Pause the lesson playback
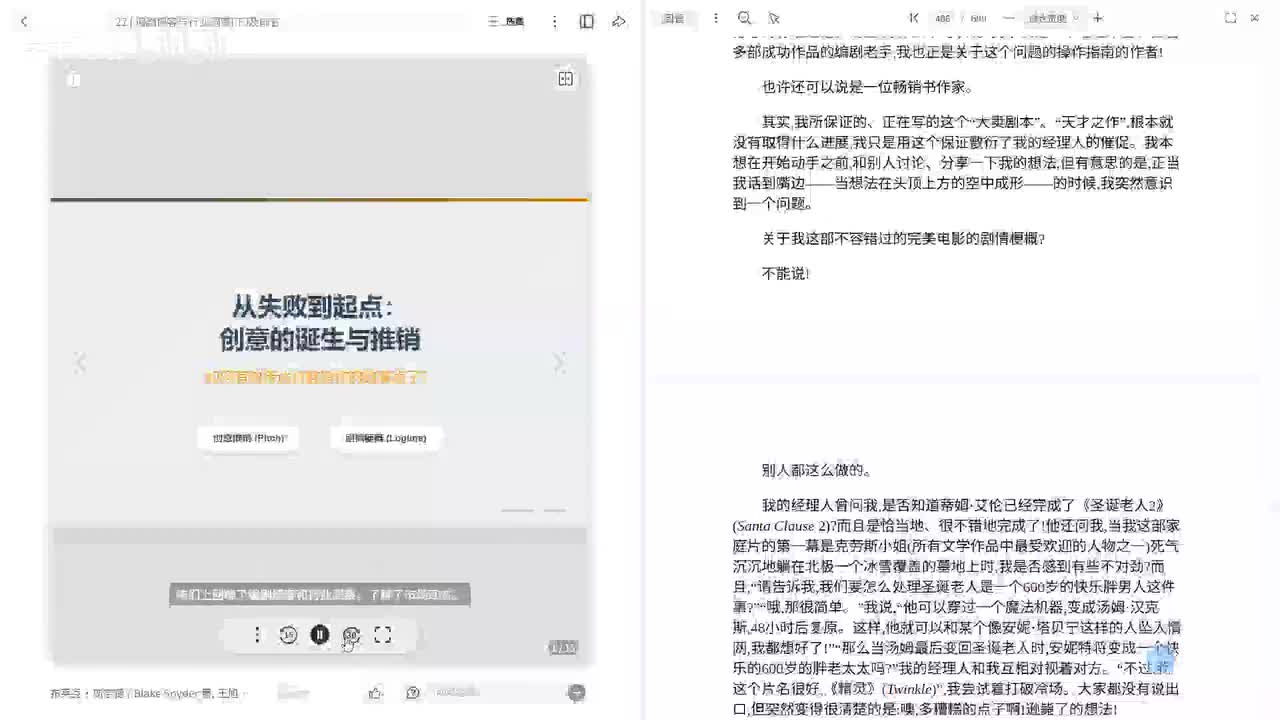The width and height of the screenshot is (1280, 720). click(320, 635)
